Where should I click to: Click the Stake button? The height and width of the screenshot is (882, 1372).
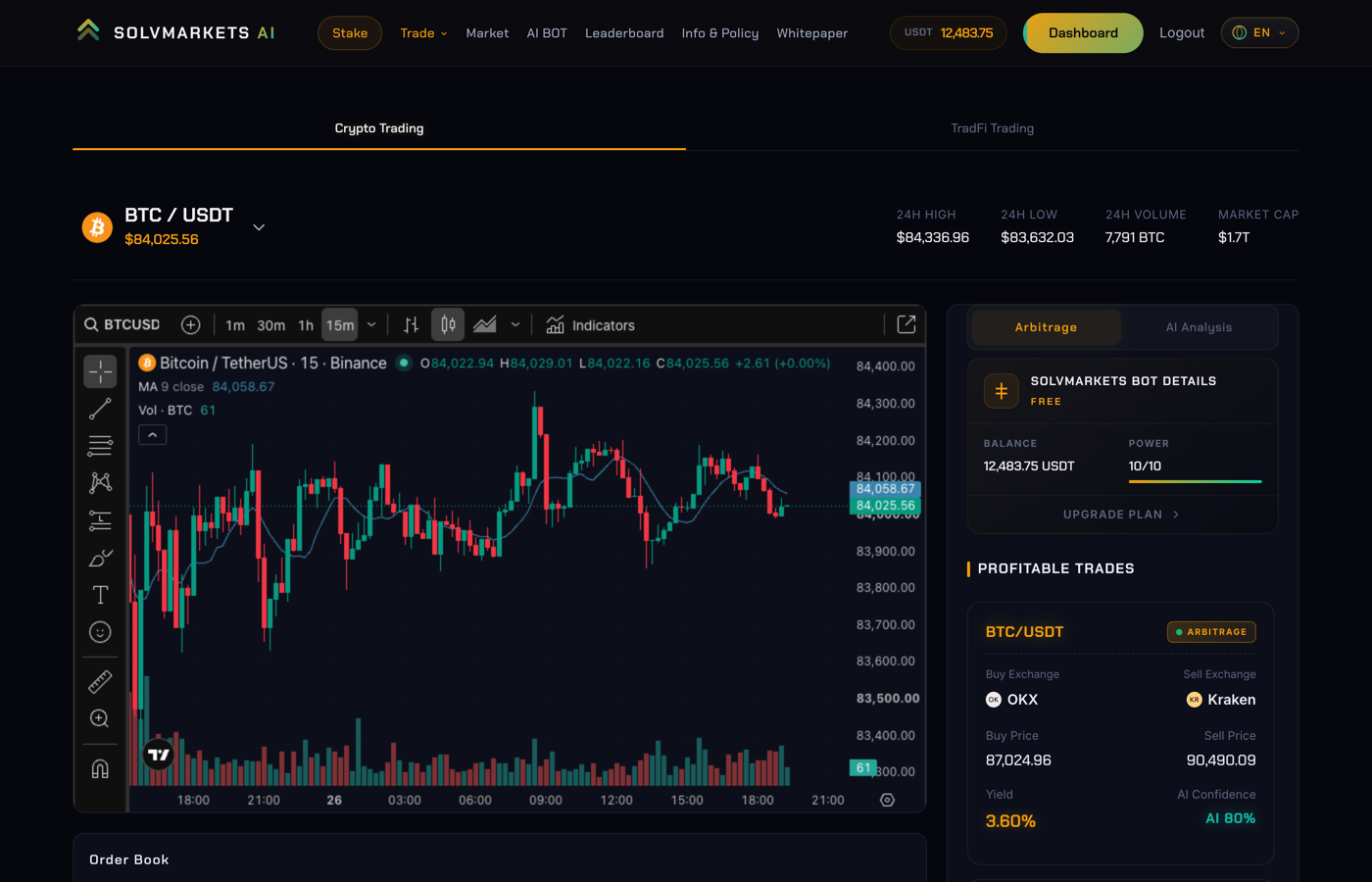[x=350, y=33]
